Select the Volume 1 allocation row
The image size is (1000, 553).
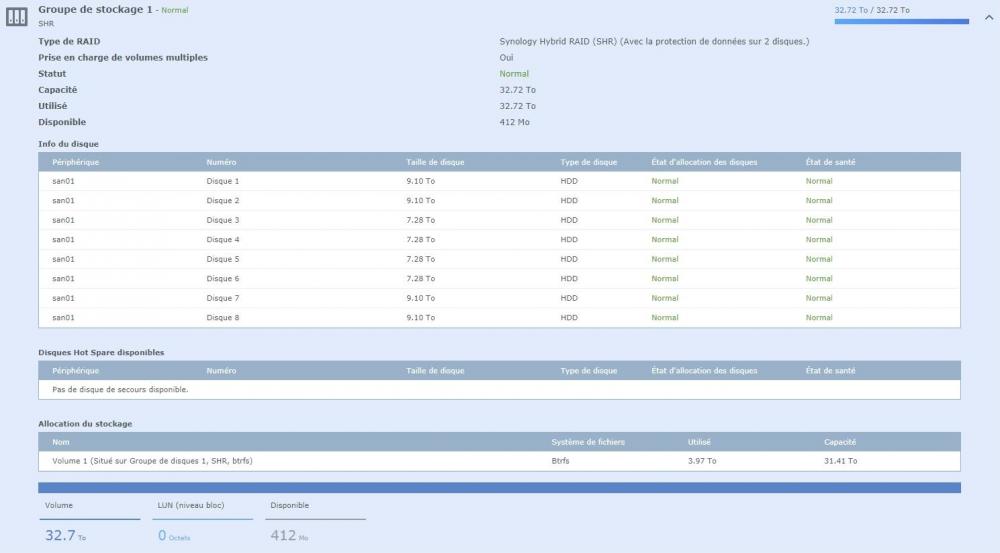pos(498,461)
